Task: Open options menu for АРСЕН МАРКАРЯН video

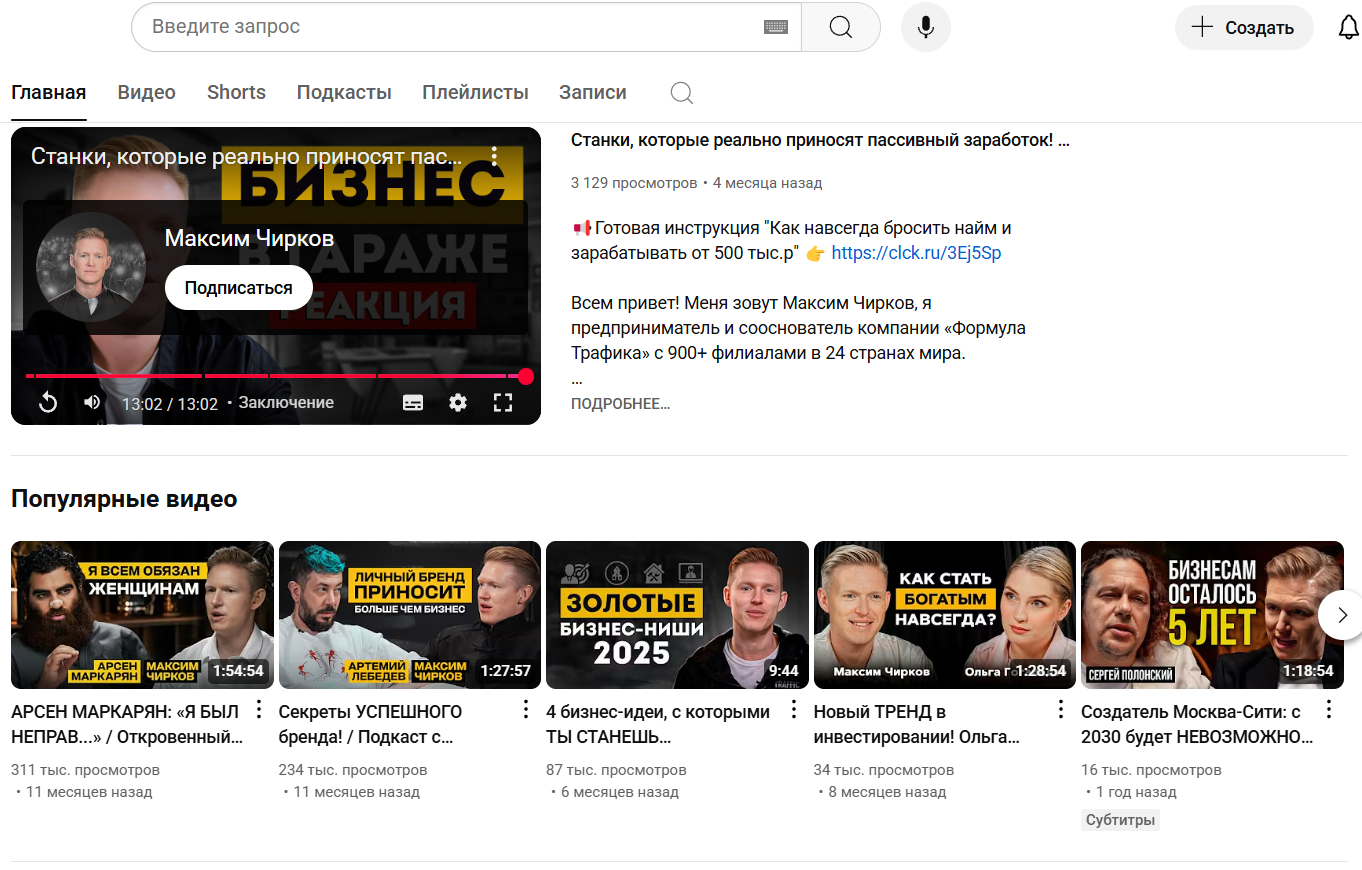Action: pos(259,710)
